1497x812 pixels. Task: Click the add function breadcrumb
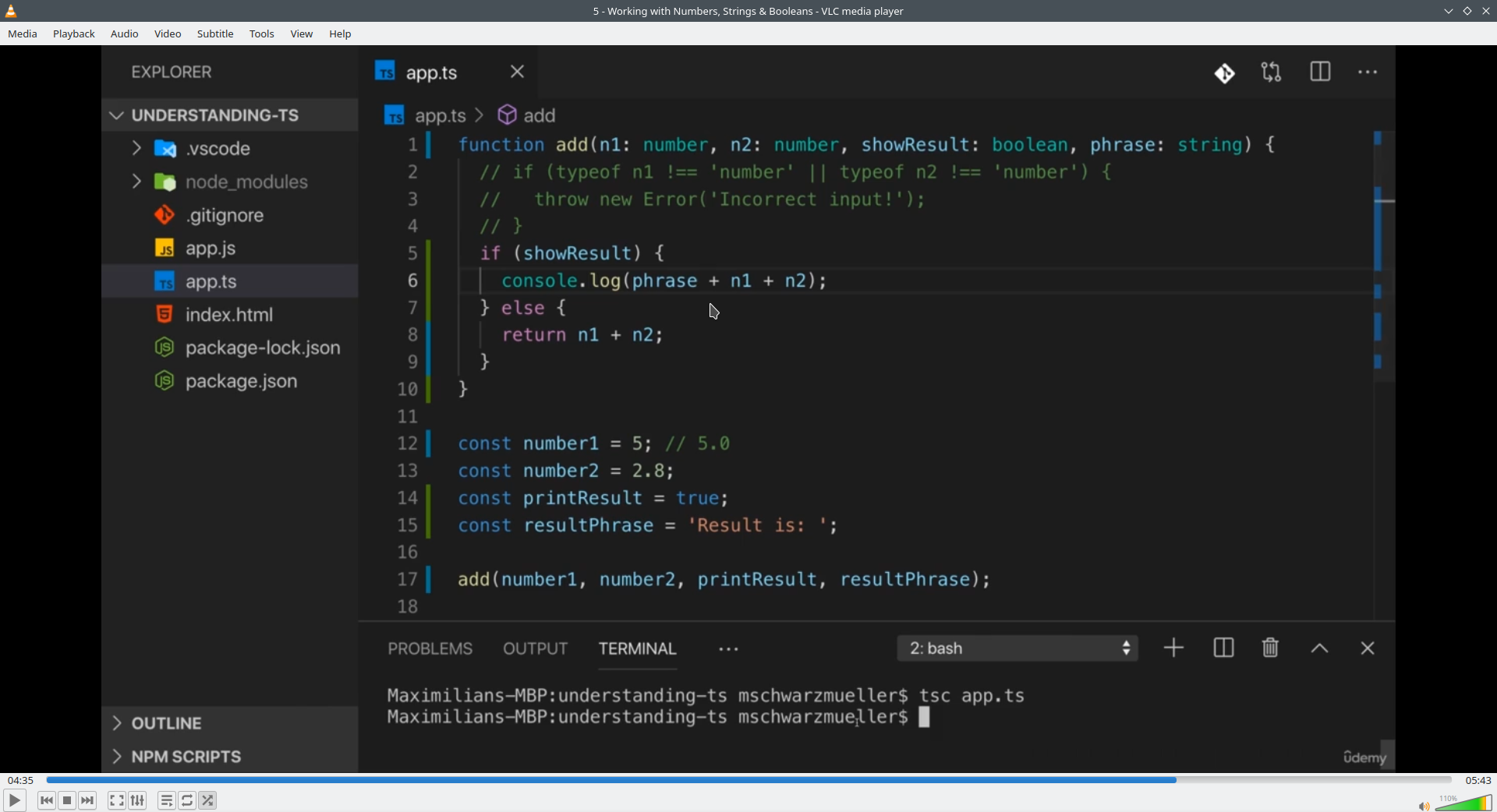[528, 115]
